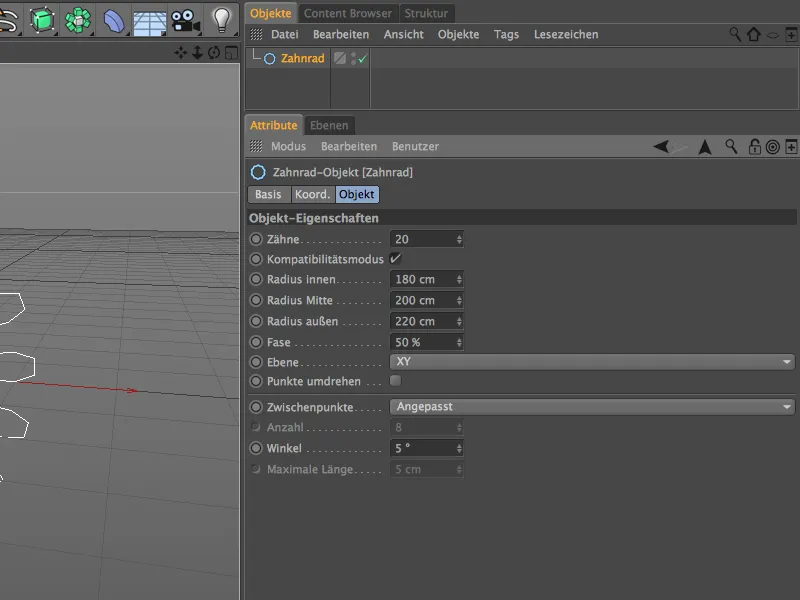The width and height of the screenshot is (800, 600).
Task: Open the green array generator tool
Action: [78, 20]
